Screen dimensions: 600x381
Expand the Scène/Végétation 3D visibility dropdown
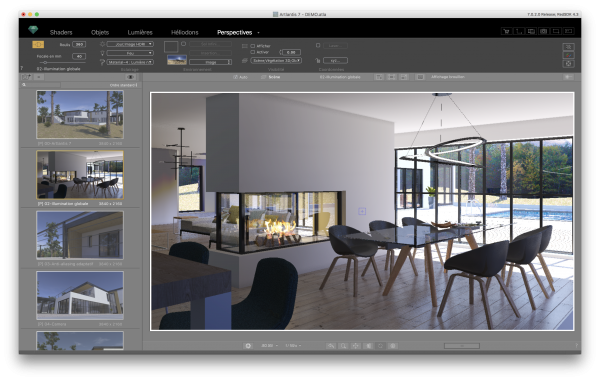[x=276, y=60]
